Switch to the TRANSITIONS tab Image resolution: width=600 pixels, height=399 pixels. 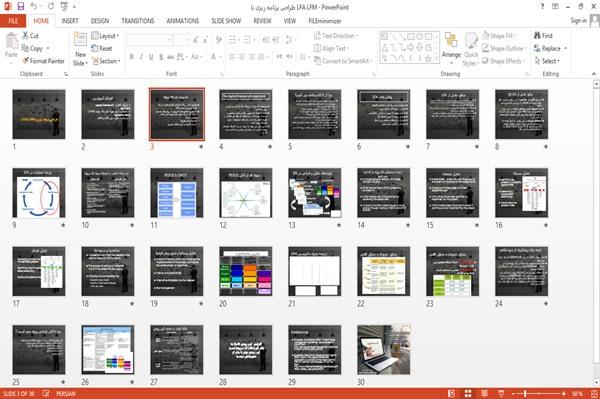tap(138, 21)
